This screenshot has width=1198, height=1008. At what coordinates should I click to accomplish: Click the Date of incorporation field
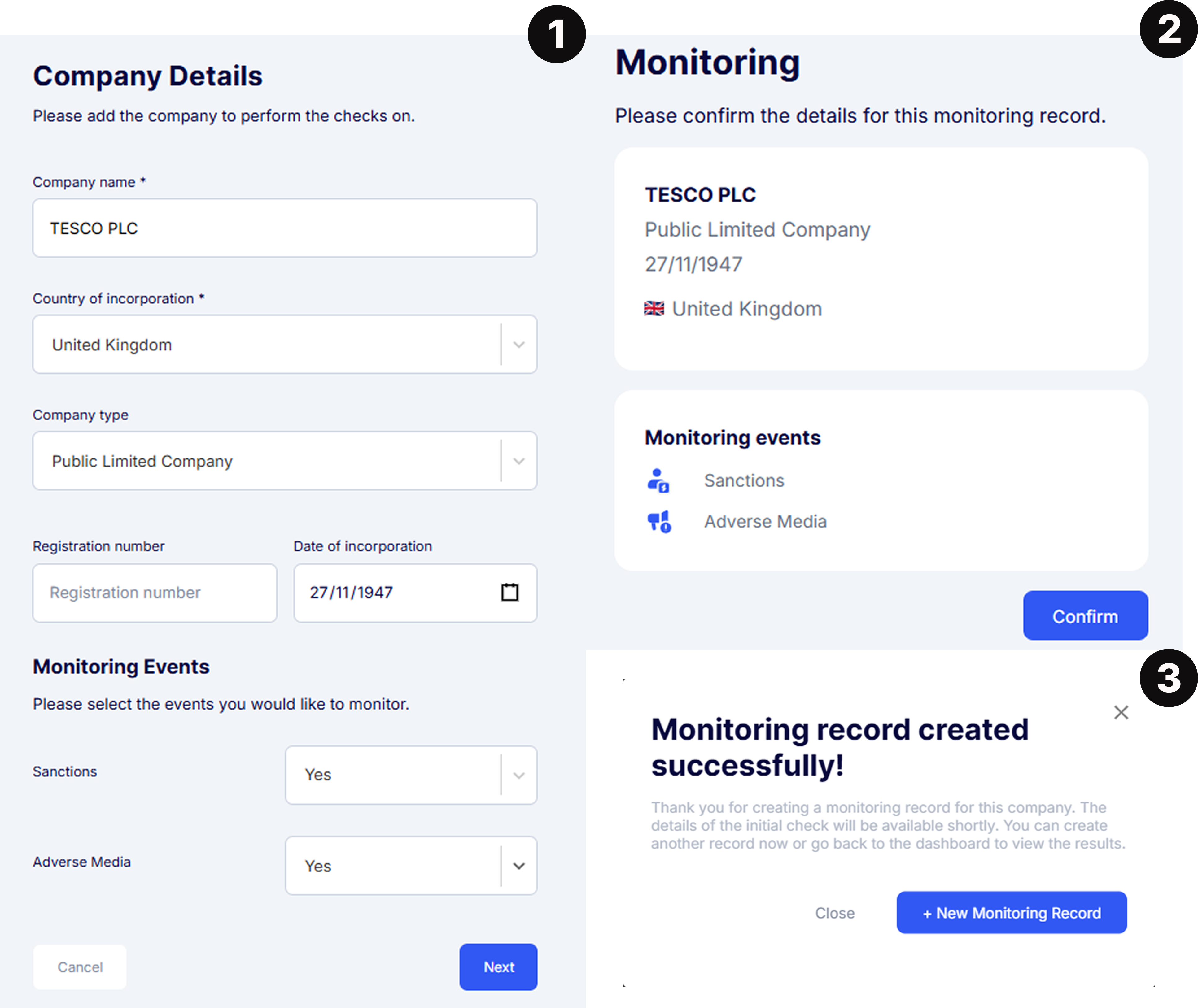coord(416,593)
